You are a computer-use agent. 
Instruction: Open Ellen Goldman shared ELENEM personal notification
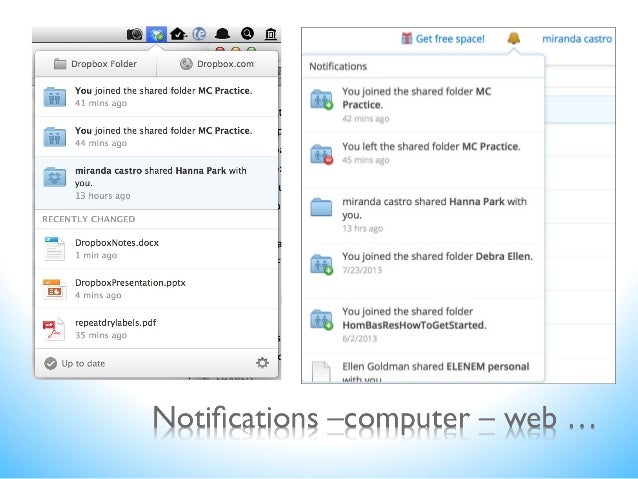coord(423,368)
